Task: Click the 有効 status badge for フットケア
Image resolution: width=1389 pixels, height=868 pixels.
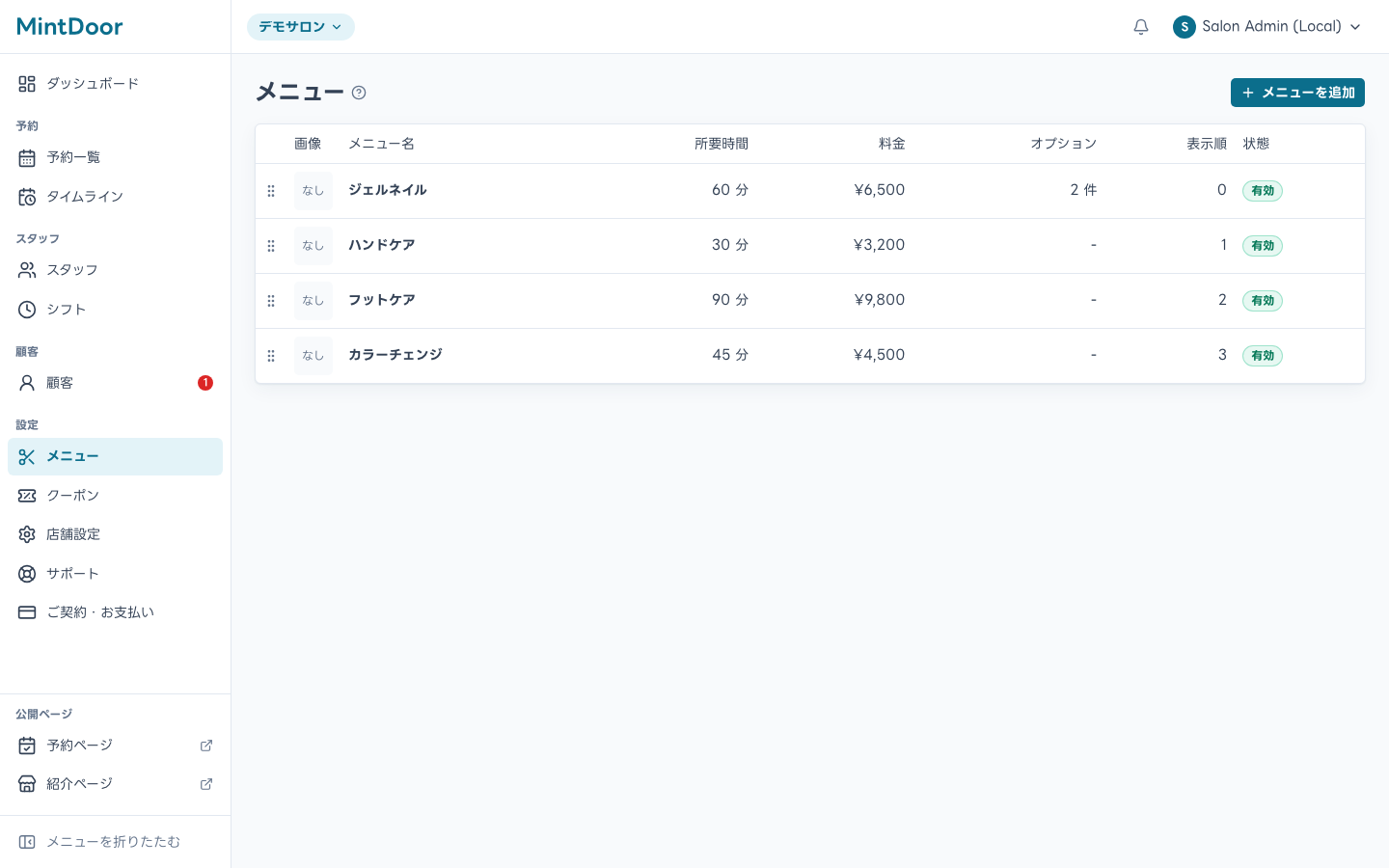Action: pos(1263,301)
